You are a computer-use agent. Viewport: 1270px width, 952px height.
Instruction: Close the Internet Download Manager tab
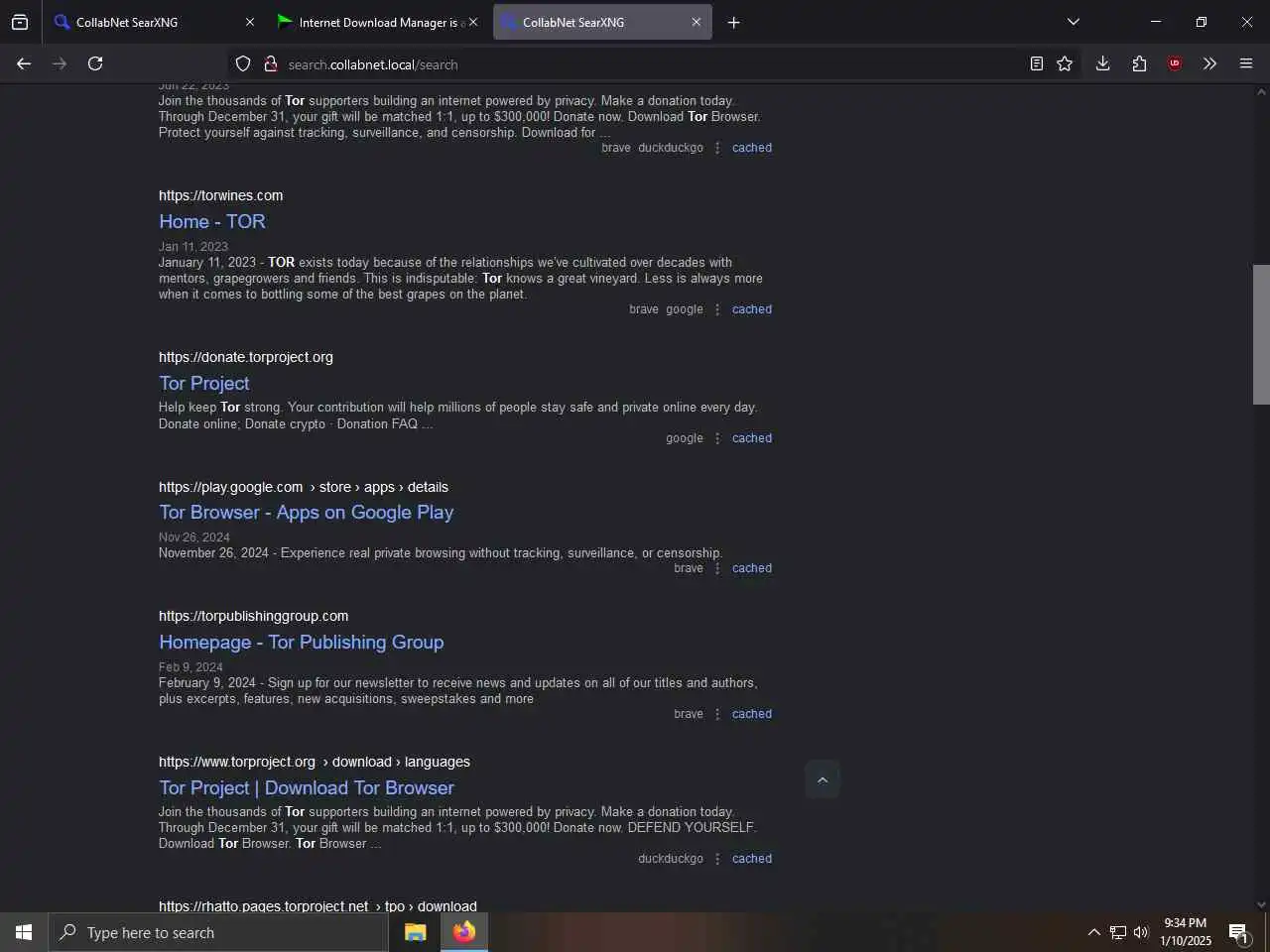[x=472, y=22]
